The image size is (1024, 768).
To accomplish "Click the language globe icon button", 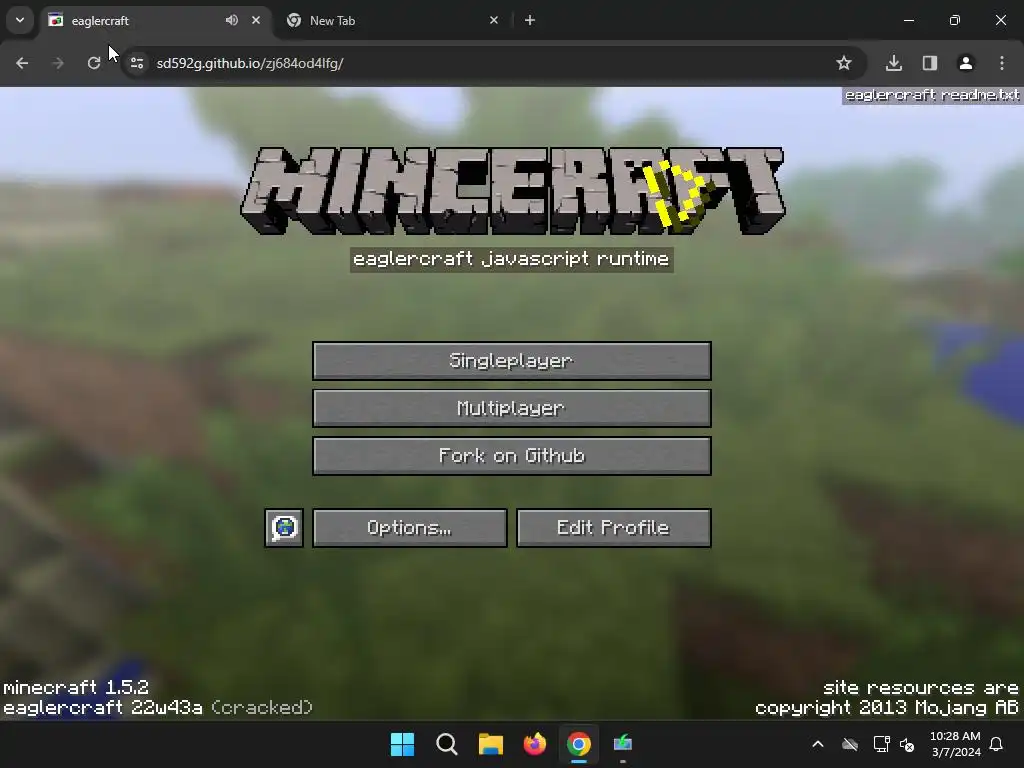I will tap(284, 528).
